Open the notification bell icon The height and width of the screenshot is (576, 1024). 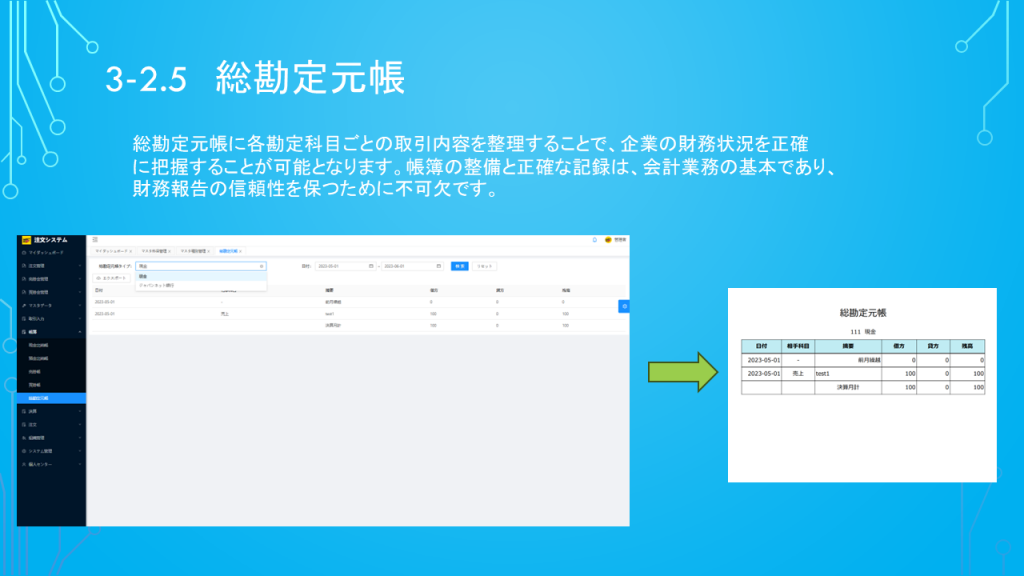(x=595, y=240)
